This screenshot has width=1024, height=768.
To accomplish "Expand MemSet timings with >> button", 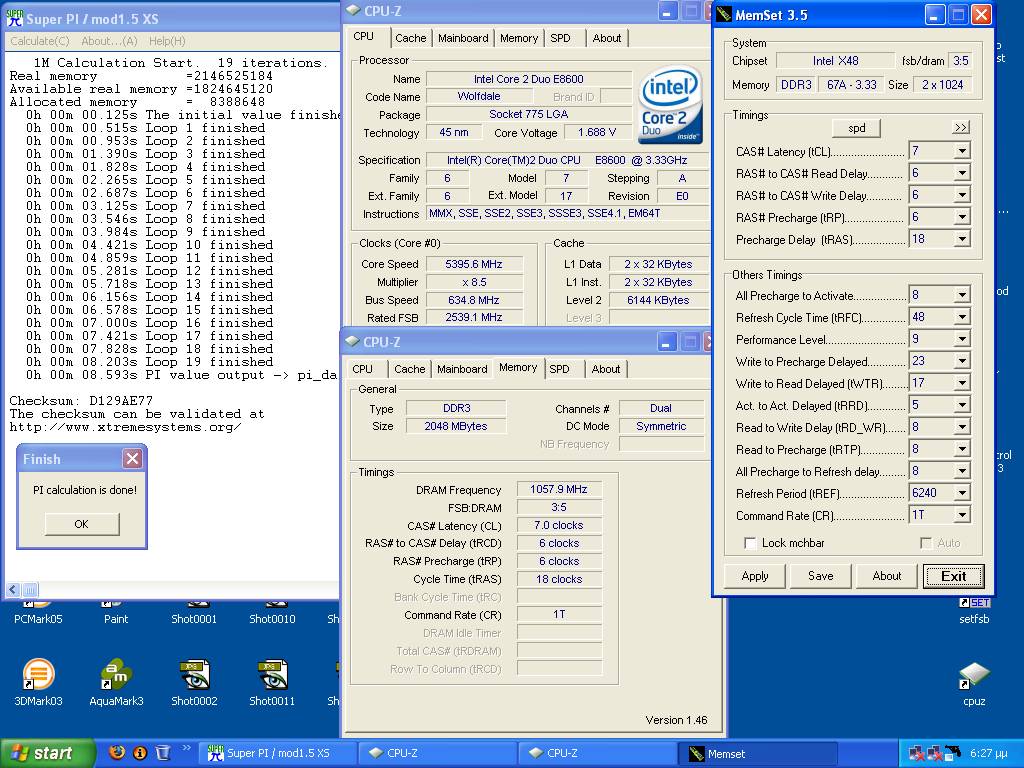I will tap(960, 127).
